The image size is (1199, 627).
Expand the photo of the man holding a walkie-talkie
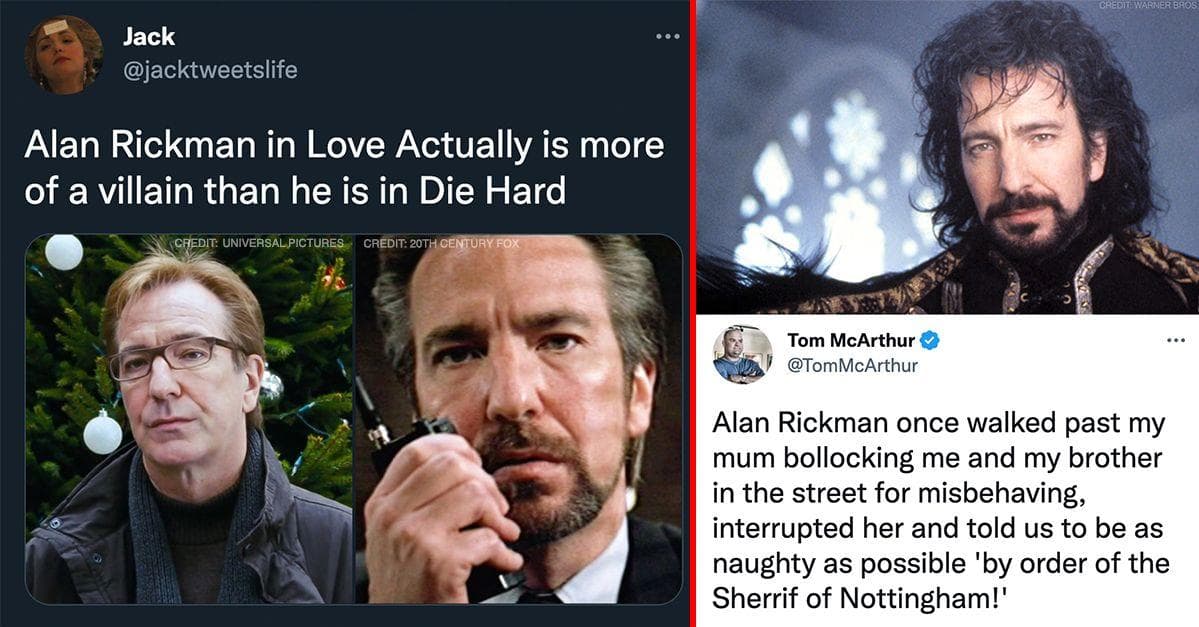(x=518, y=420)
